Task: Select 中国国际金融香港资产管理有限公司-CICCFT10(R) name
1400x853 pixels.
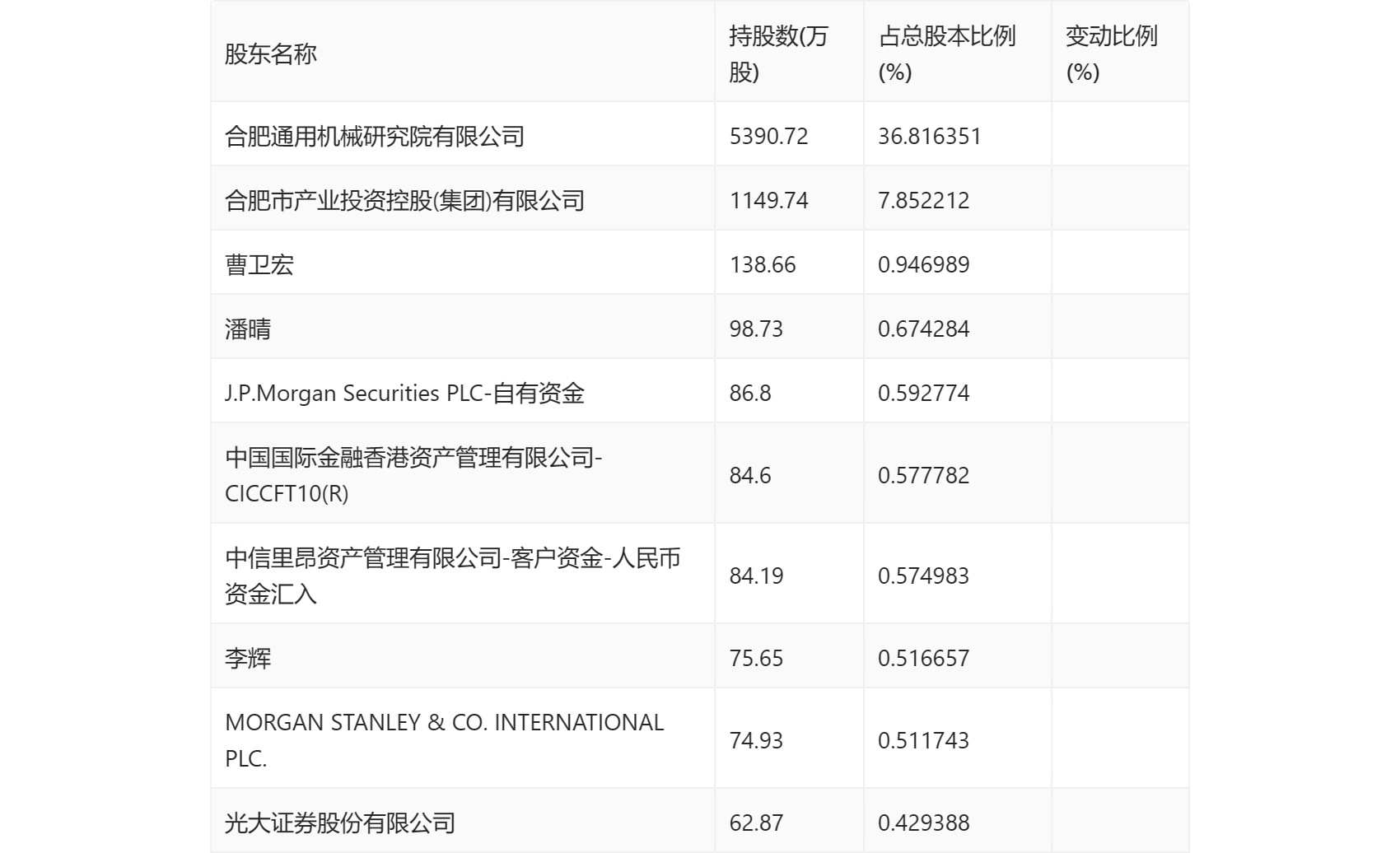Action: [x=413, y=475]
